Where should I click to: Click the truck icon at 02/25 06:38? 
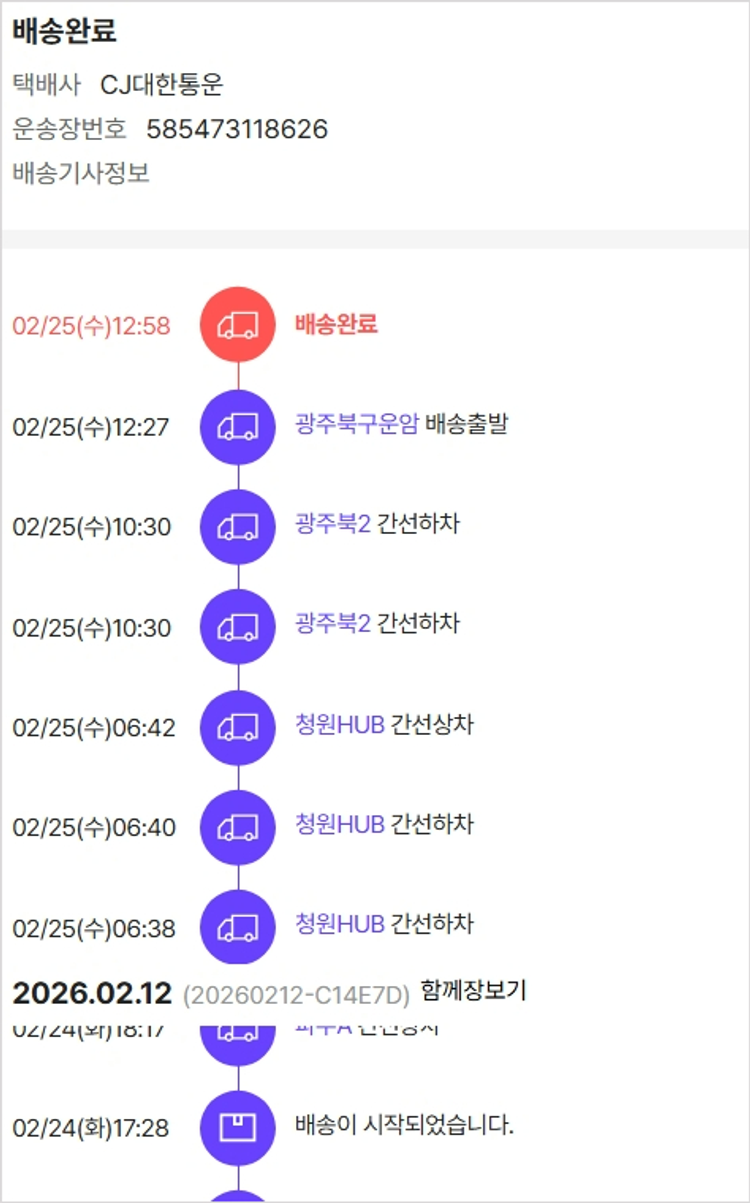click(x=238, y=927)
